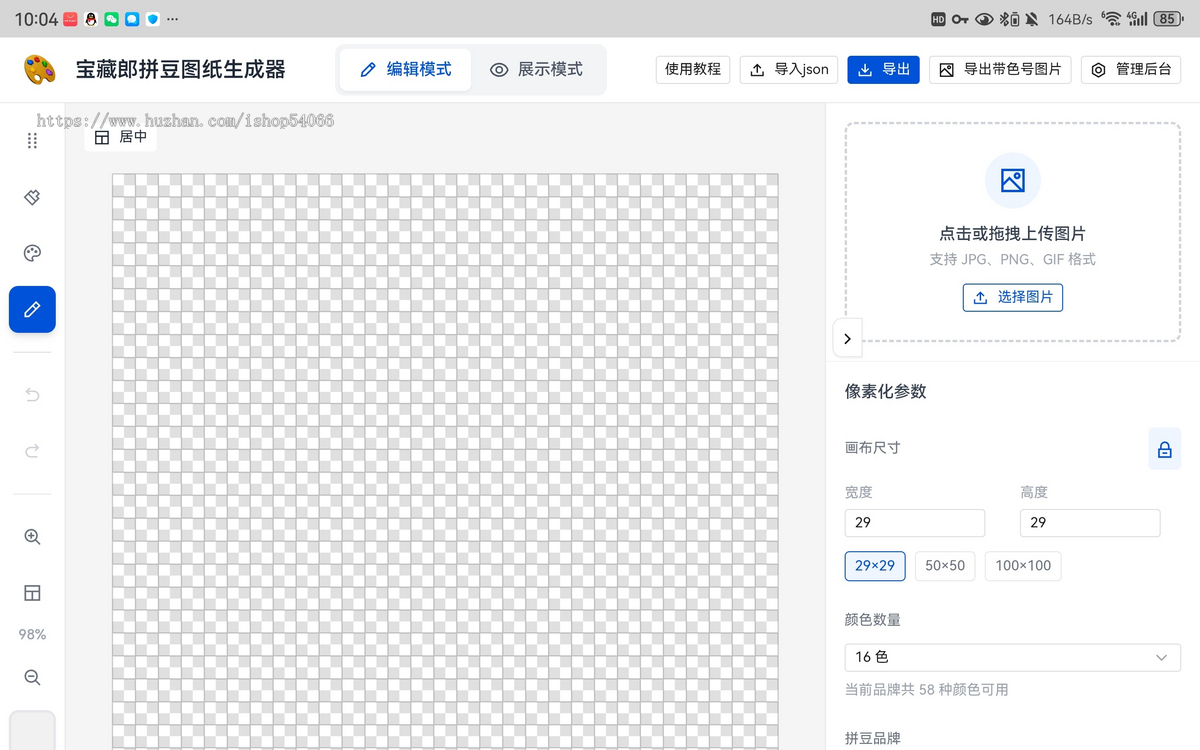
Task: Click the VPN key status icon
Action: tap(960, 19)
